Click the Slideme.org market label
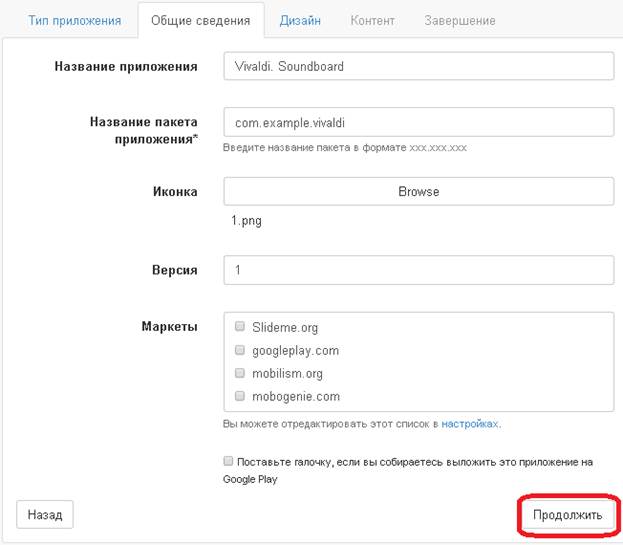The width and height of the screenshot is (623, 545). coord(285,327)
